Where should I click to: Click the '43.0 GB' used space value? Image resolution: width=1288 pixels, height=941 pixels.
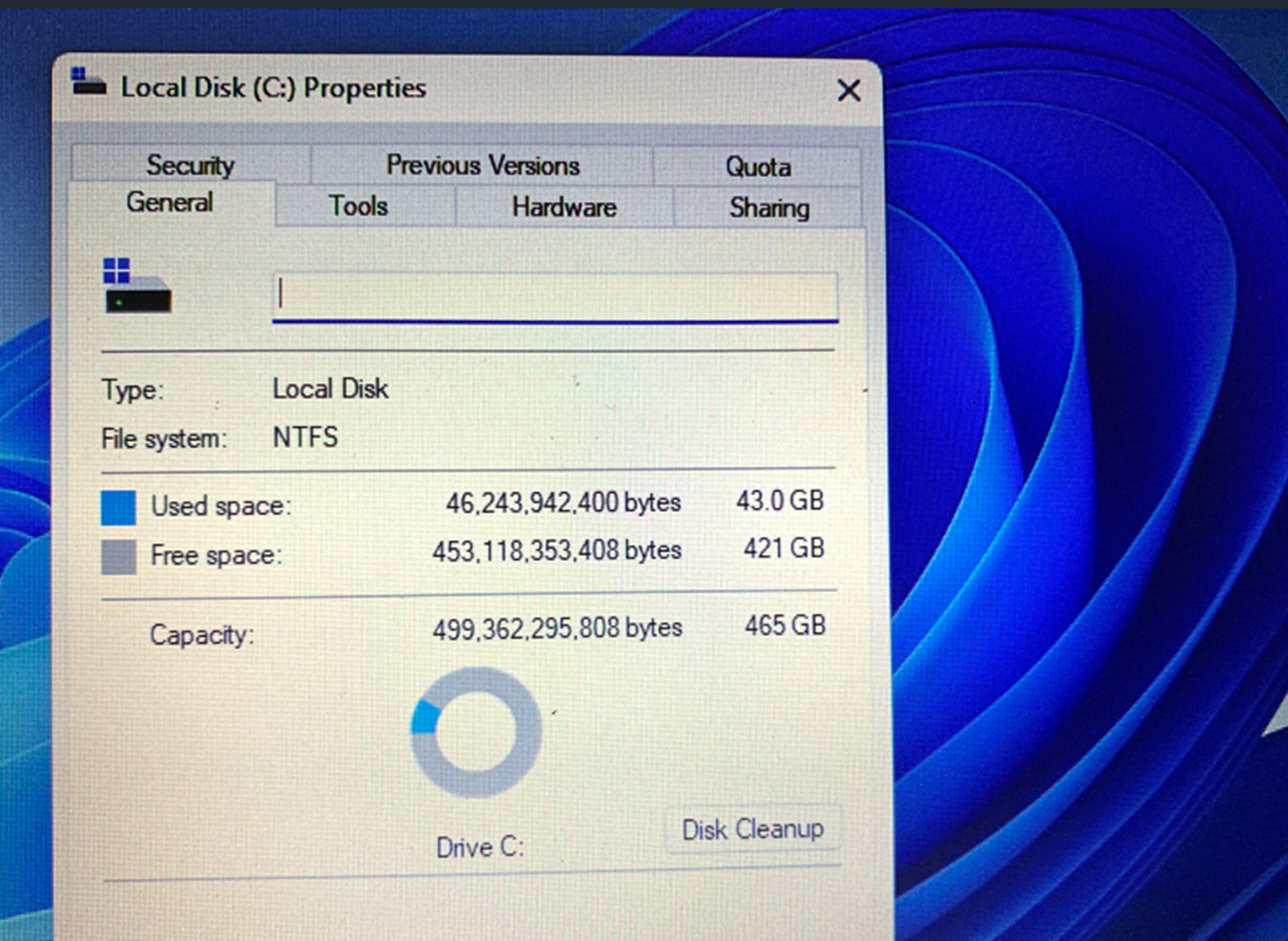(780, 500)
